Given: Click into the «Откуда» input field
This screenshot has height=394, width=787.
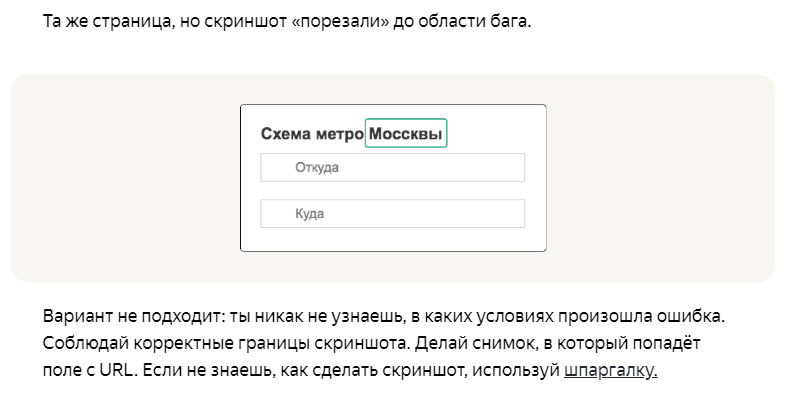Looking at the screenshot, I should point(392,167).
